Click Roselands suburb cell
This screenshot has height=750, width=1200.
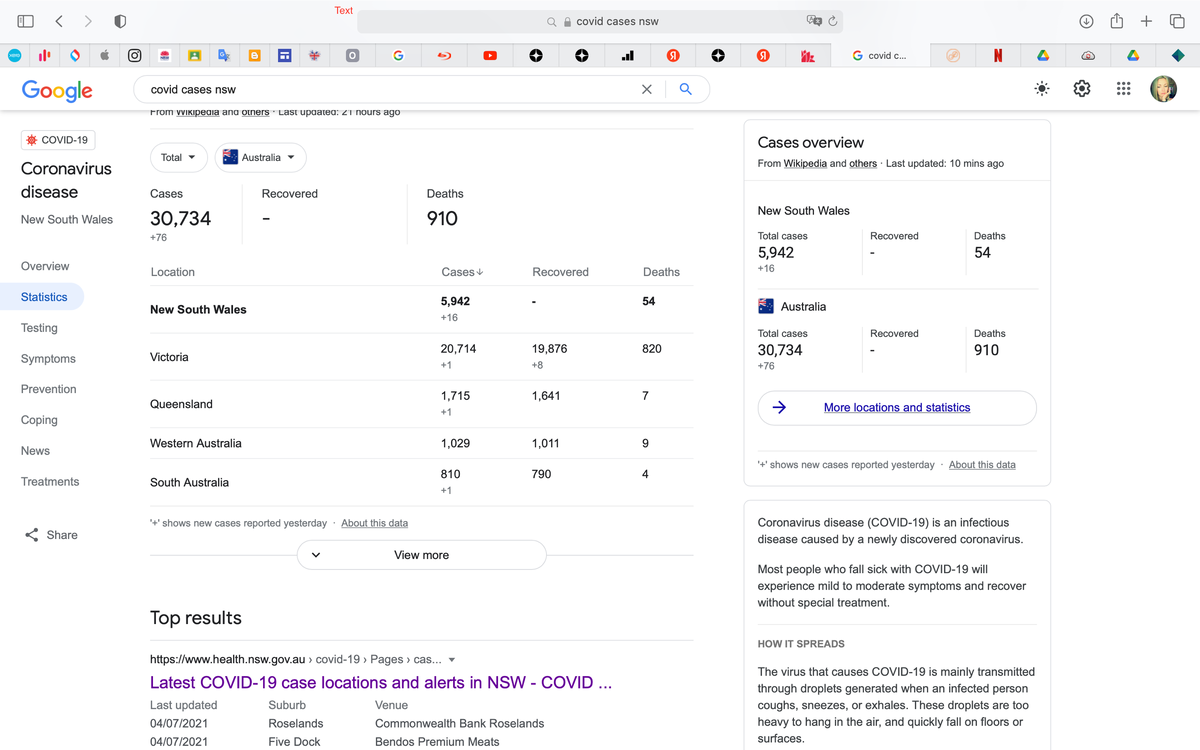pyautogui.click(x=296, y=723)
